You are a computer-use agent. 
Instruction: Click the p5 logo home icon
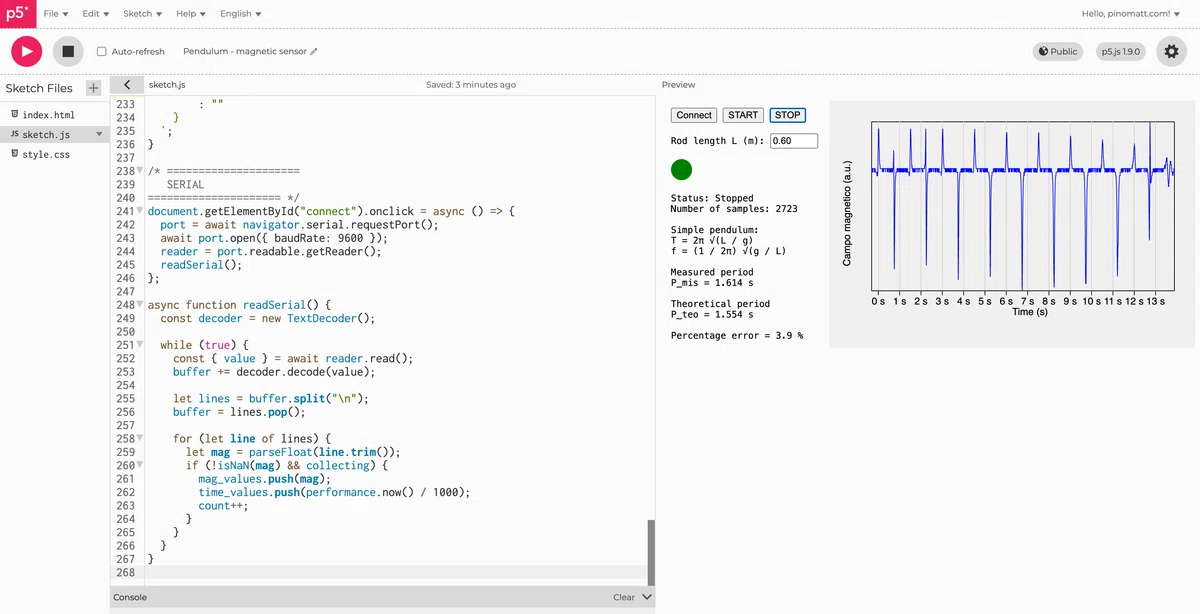[x=17, y=14]
